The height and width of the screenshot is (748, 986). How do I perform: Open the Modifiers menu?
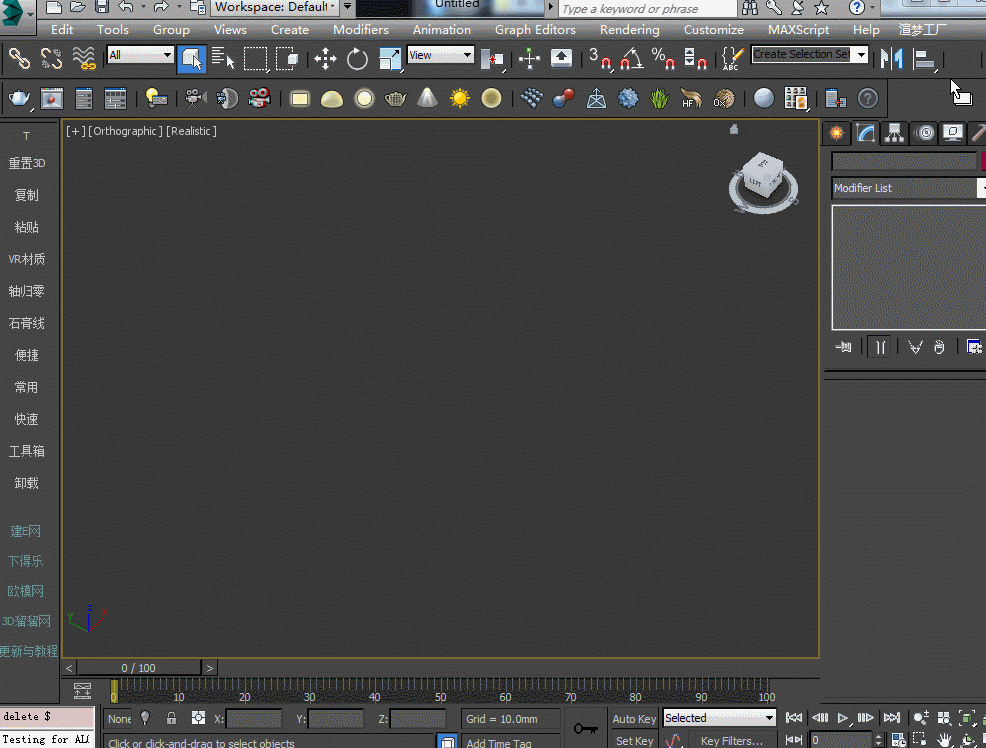(x=360, y=30)
